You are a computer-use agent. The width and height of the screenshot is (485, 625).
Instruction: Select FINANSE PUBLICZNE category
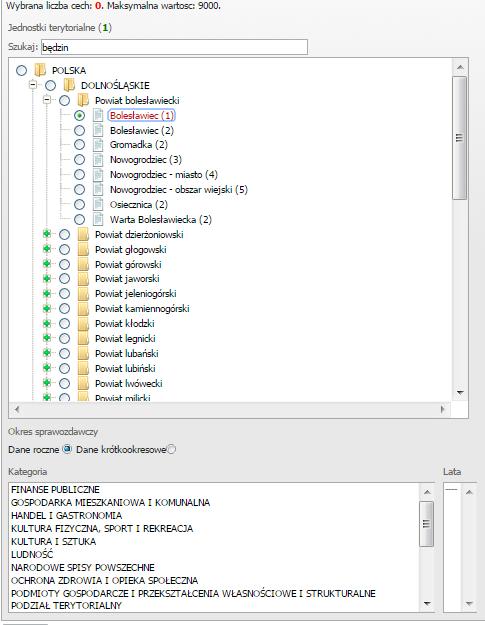pos(55,489)
